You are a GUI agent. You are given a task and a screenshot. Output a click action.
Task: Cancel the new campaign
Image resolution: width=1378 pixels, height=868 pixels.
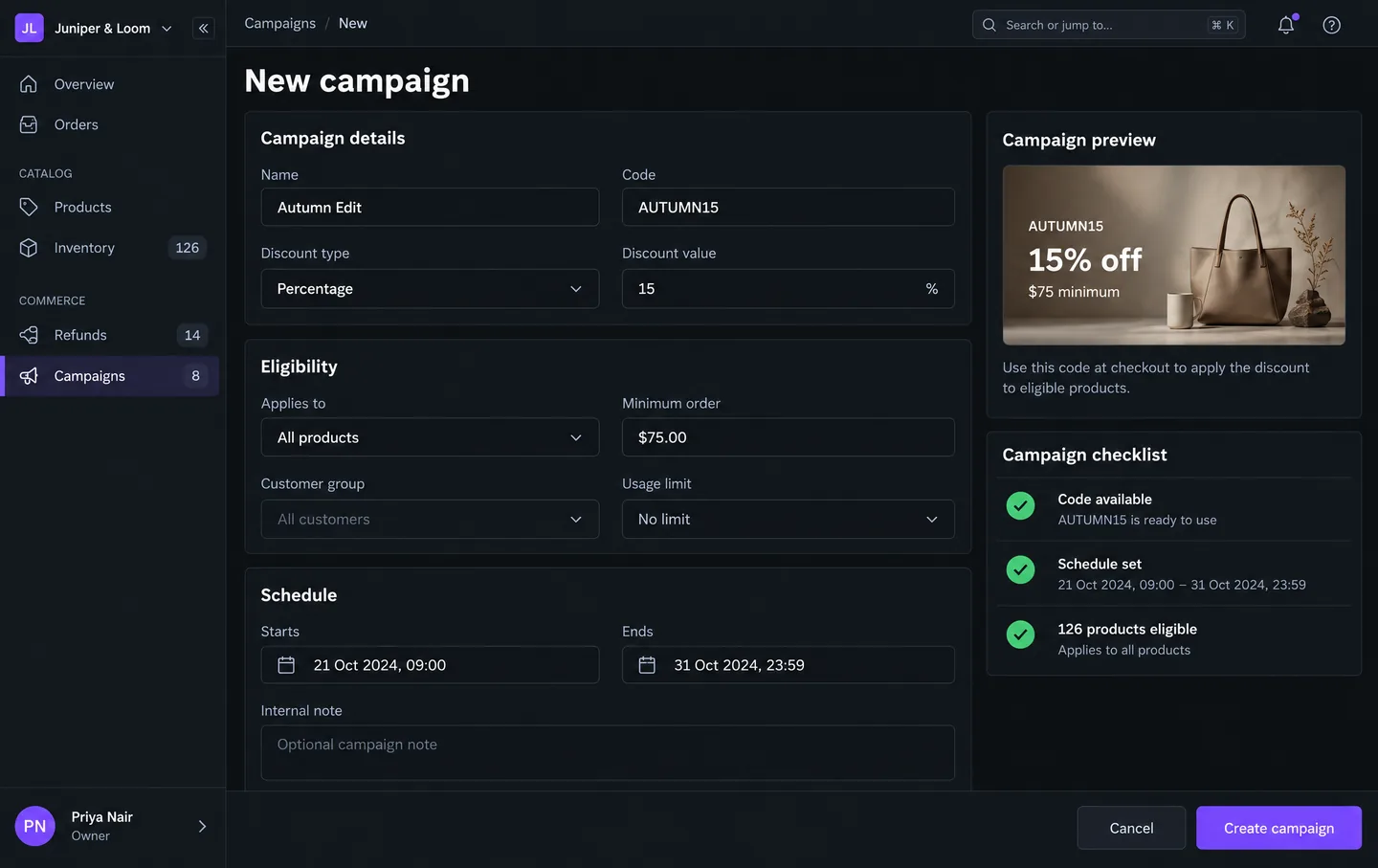pyautogui.click(x=1131, y=828)
